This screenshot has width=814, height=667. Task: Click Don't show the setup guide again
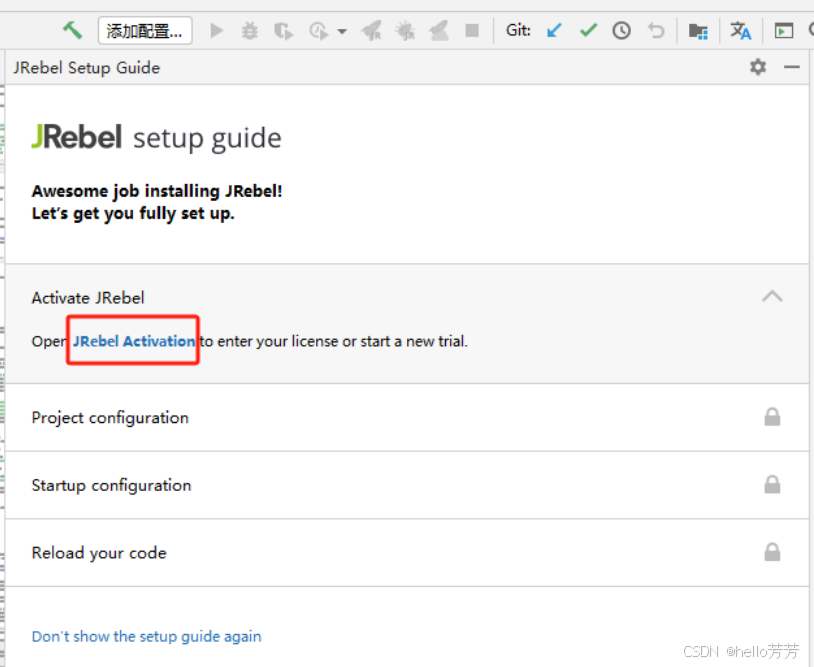146,636
